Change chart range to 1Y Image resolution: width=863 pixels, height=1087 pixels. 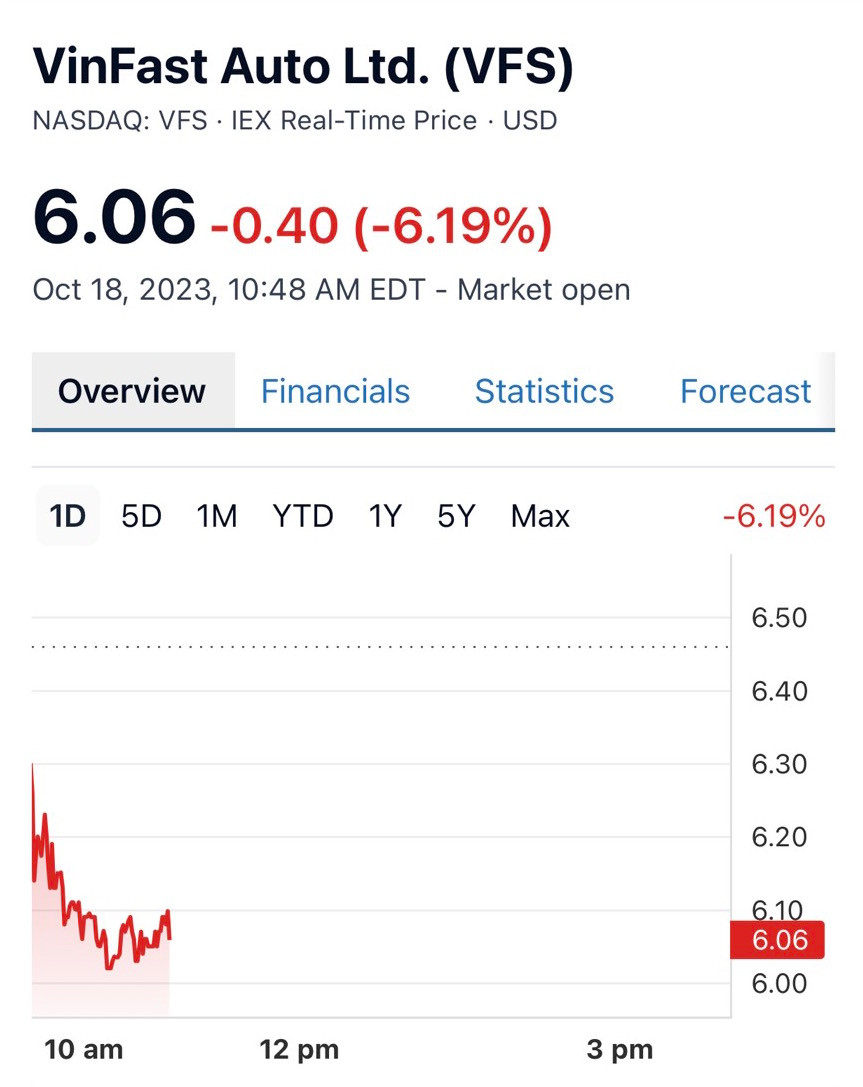384,516
